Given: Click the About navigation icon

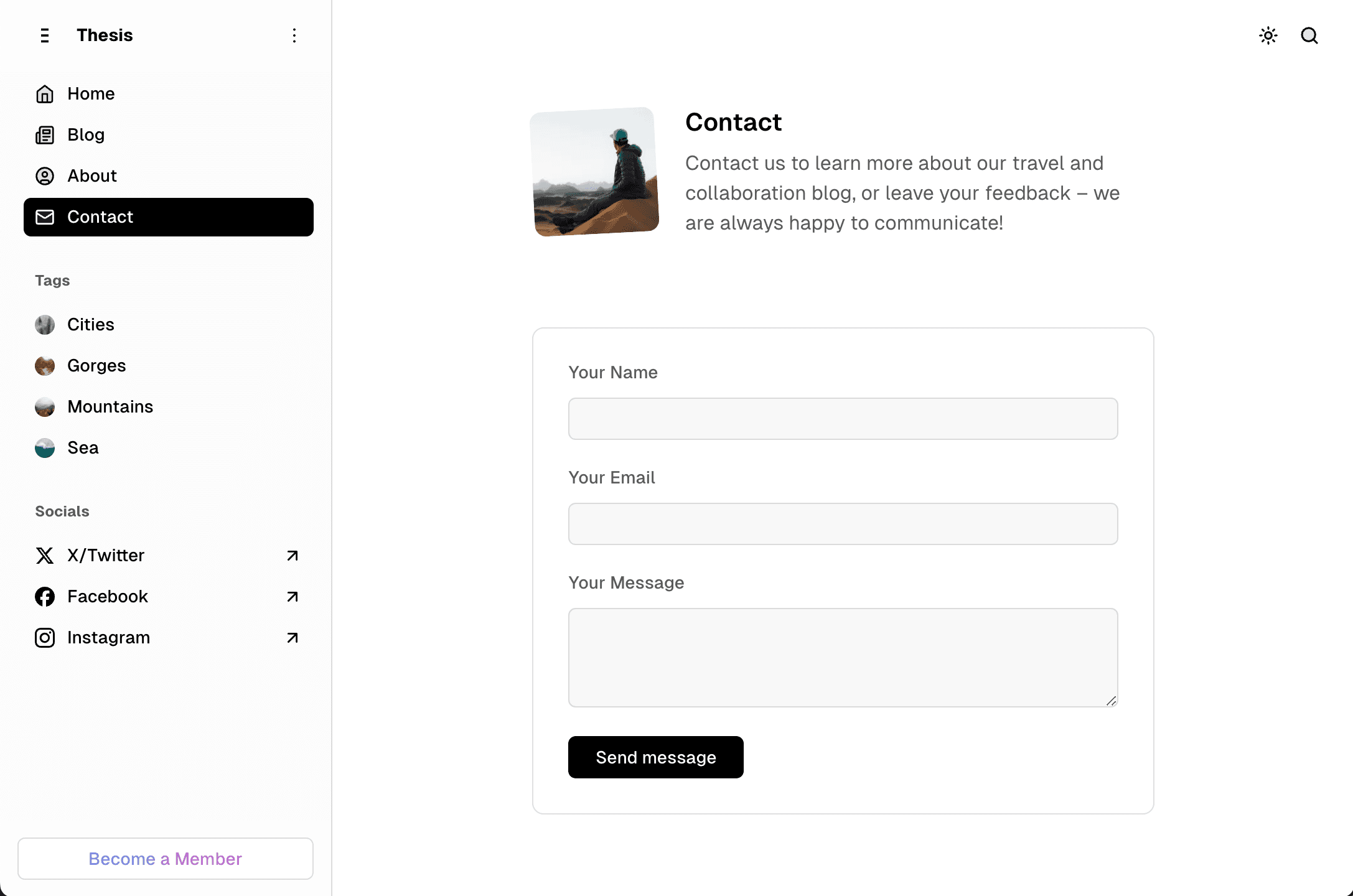Looking at the screenshot, I should (x=45, y=176).
